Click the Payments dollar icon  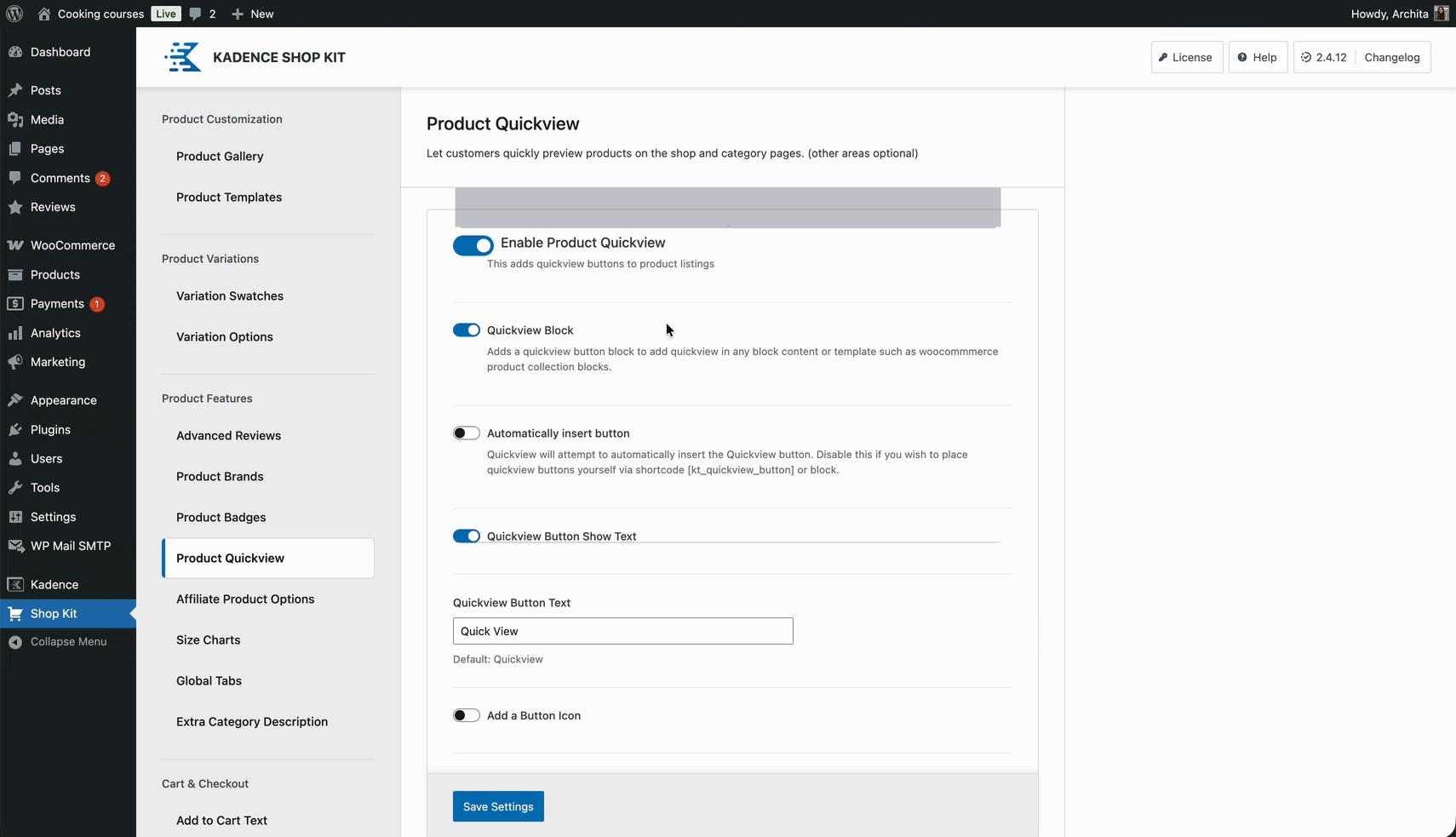click(15, 304)
